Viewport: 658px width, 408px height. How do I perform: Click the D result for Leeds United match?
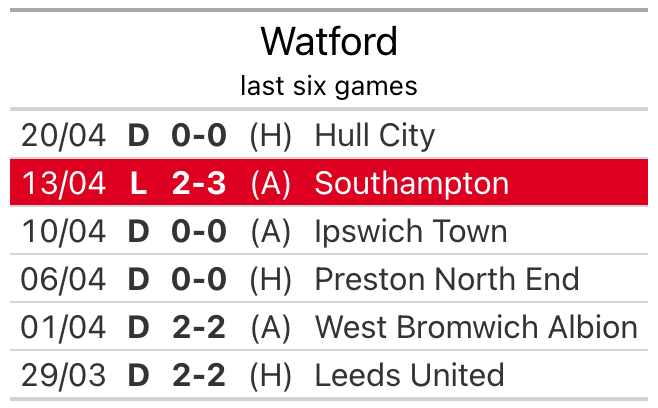click(x=138, y=375)
